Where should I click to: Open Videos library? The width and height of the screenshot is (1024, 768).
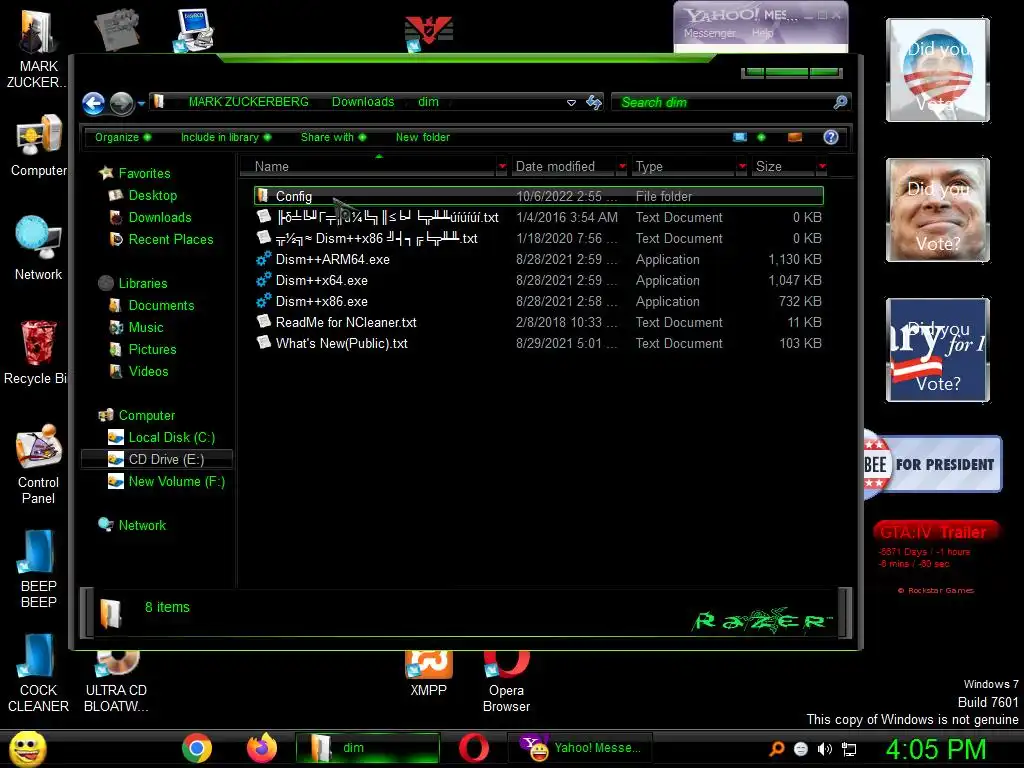[148, 371]
